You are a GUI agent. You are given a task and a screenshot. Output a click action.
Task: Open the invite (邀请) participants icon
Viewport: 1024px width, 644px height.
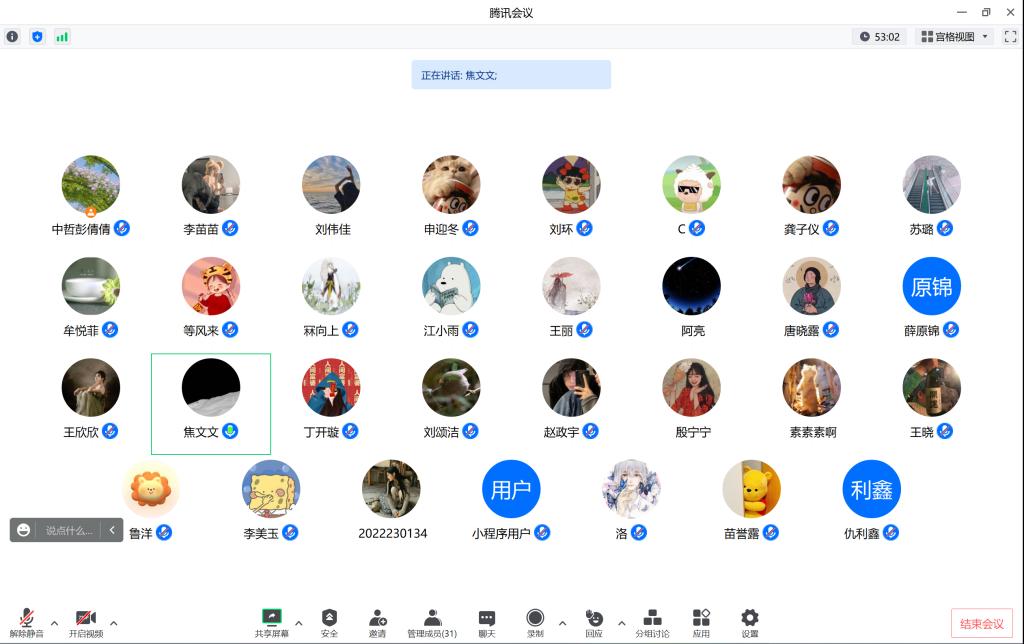point(377,621)
